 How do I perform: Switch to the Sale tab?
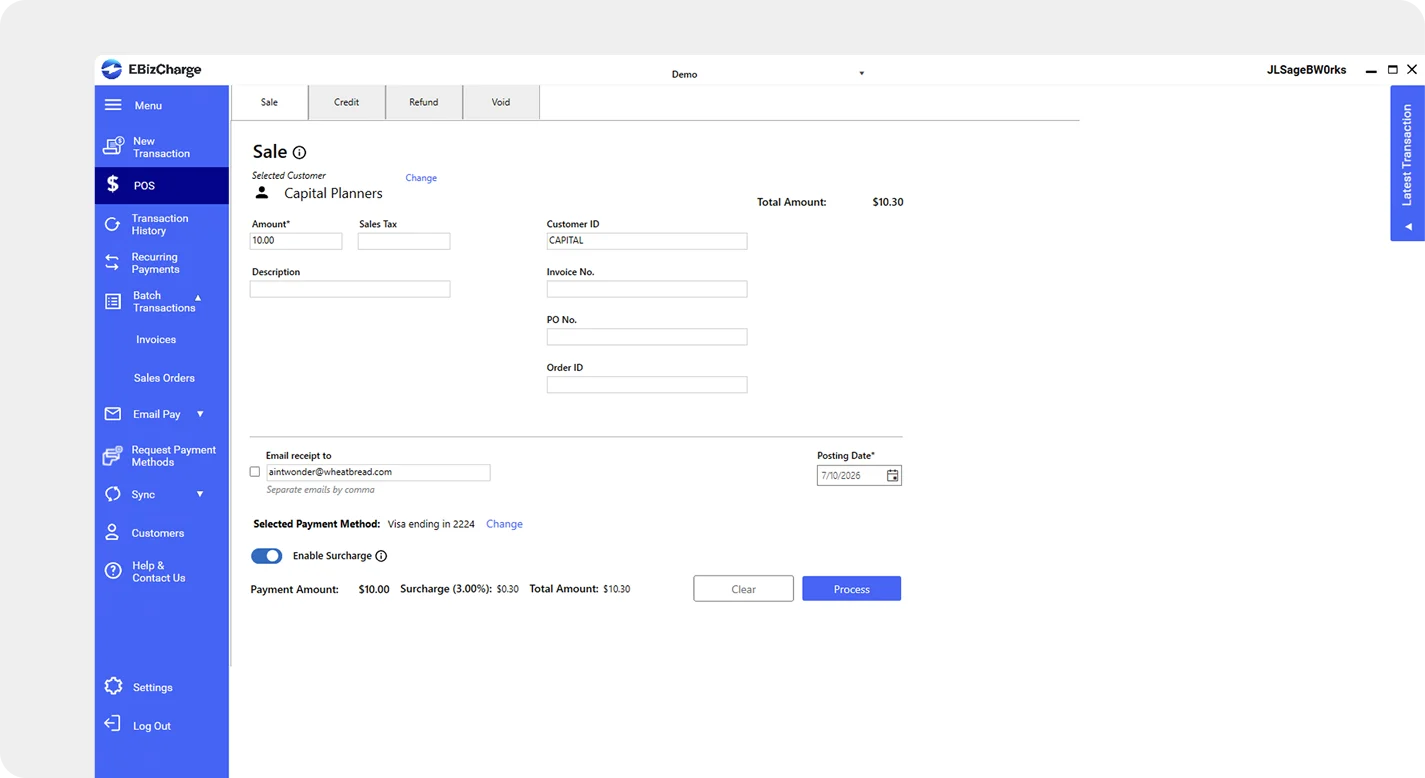(x=269, y=102)
